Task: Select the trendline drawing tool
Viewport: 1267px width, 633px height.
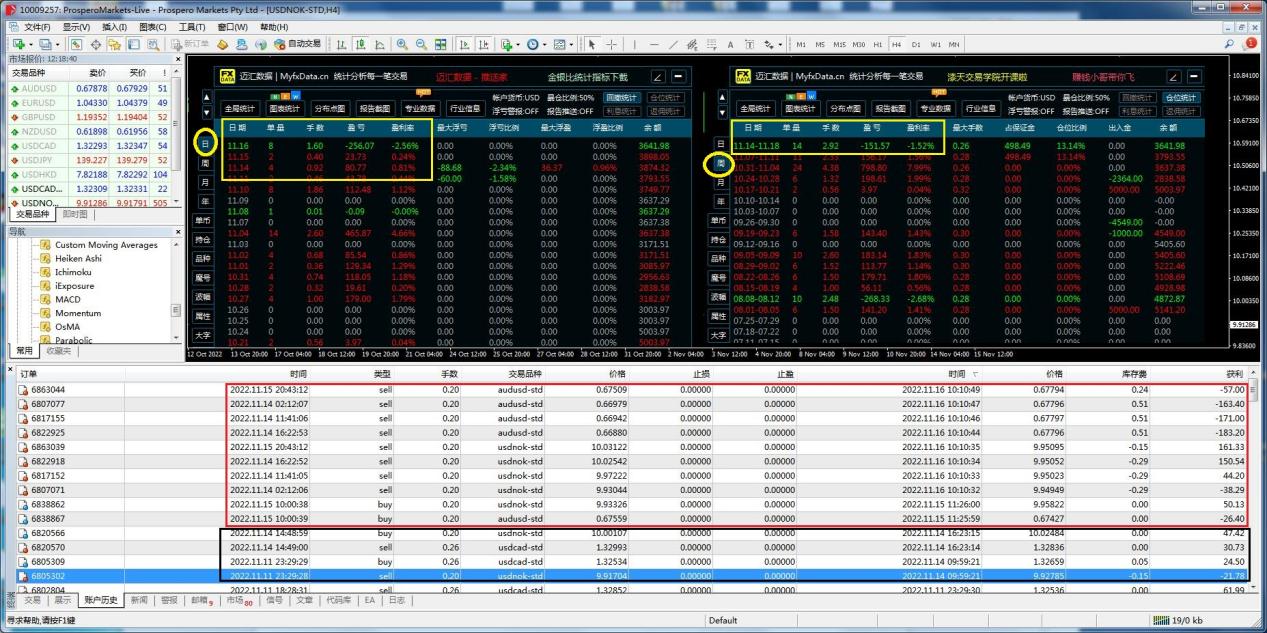Action: pos(673,44)
